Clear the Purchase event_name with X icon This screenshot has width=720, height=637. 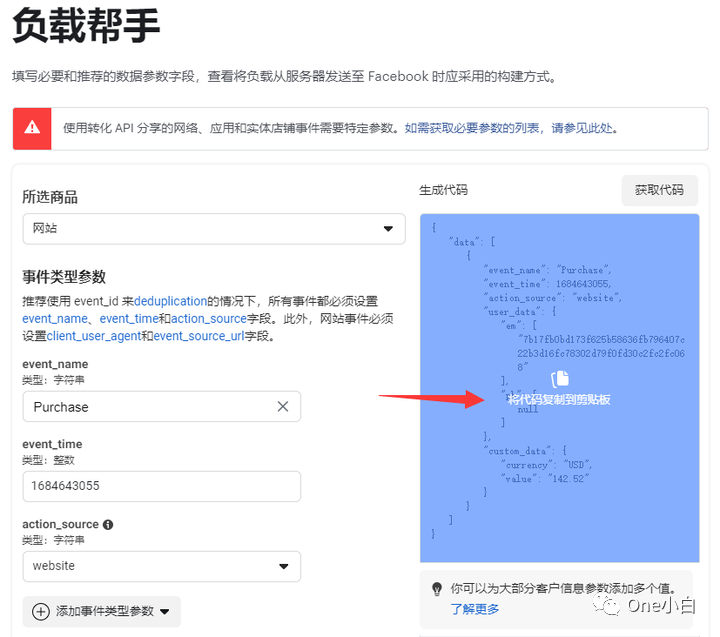283,406
